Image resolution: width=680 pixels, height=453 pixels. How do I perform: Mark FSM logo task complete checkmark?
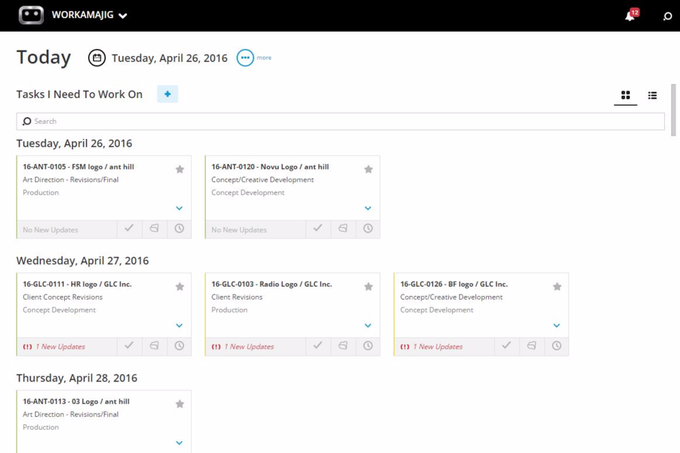click(x=129, y=228)
